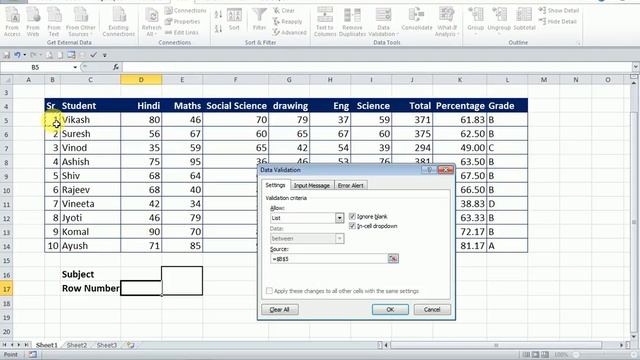
Task: Click the Clear filter button
Action: (x=284, y=11)
